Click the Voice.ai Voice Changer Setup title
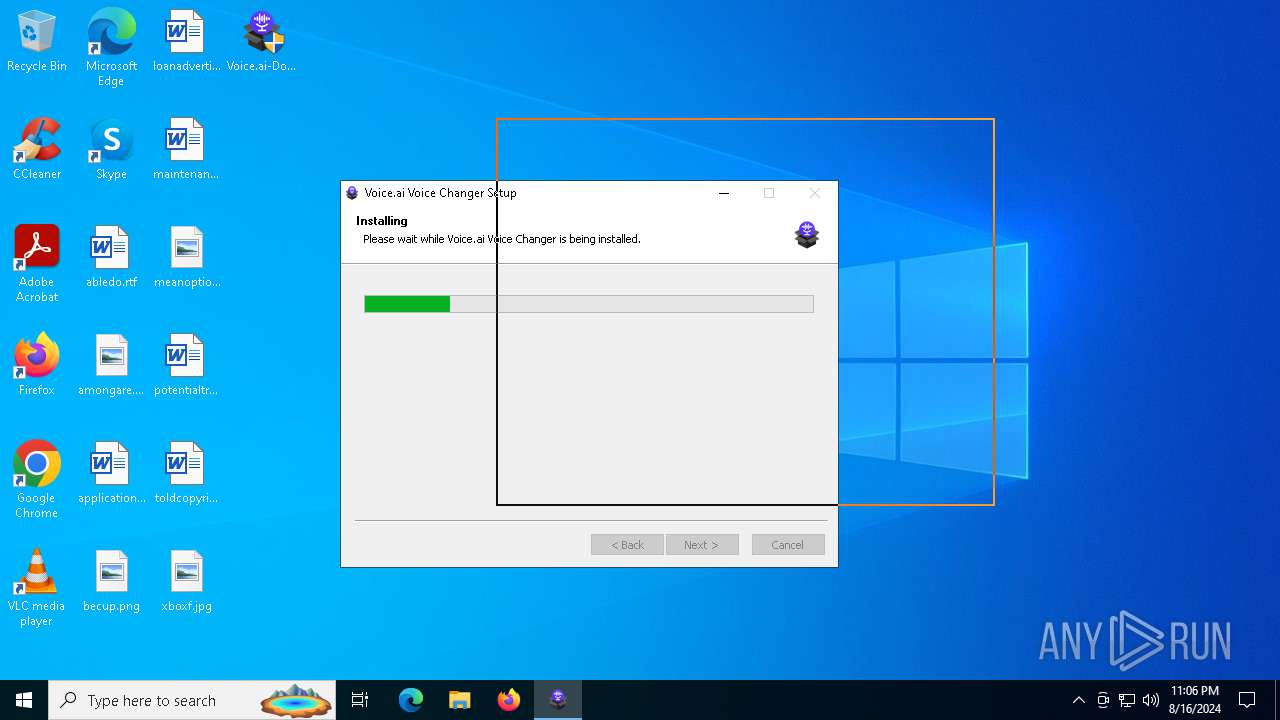This screenshot has height=720, width=1280. tap(440, 193)
